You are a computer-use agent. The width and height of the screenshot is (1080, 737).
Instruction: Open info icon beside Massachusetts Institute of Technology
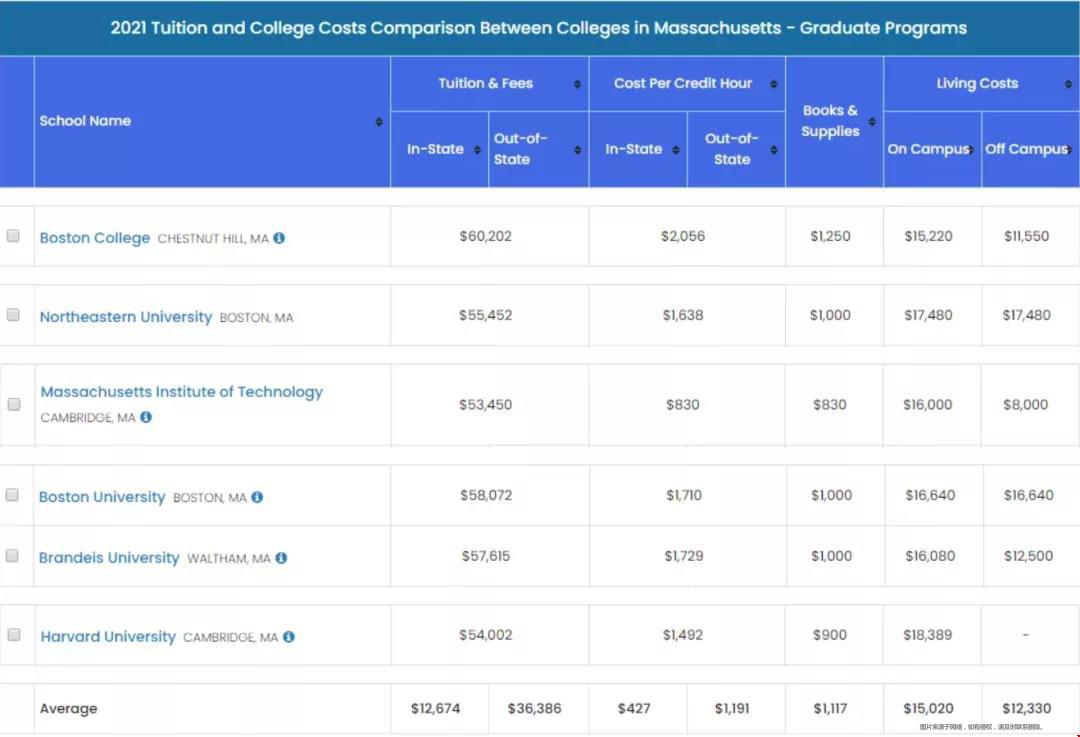tap(146, 417)
